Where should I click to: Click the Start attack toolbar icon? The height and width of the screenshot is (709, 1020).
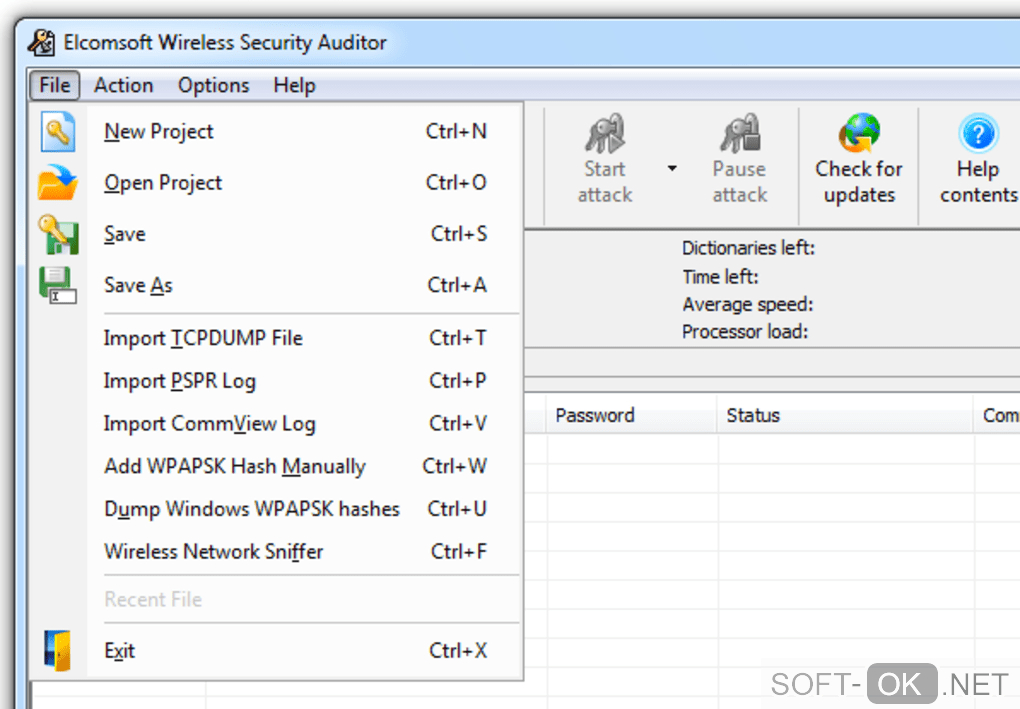(605, 135)
